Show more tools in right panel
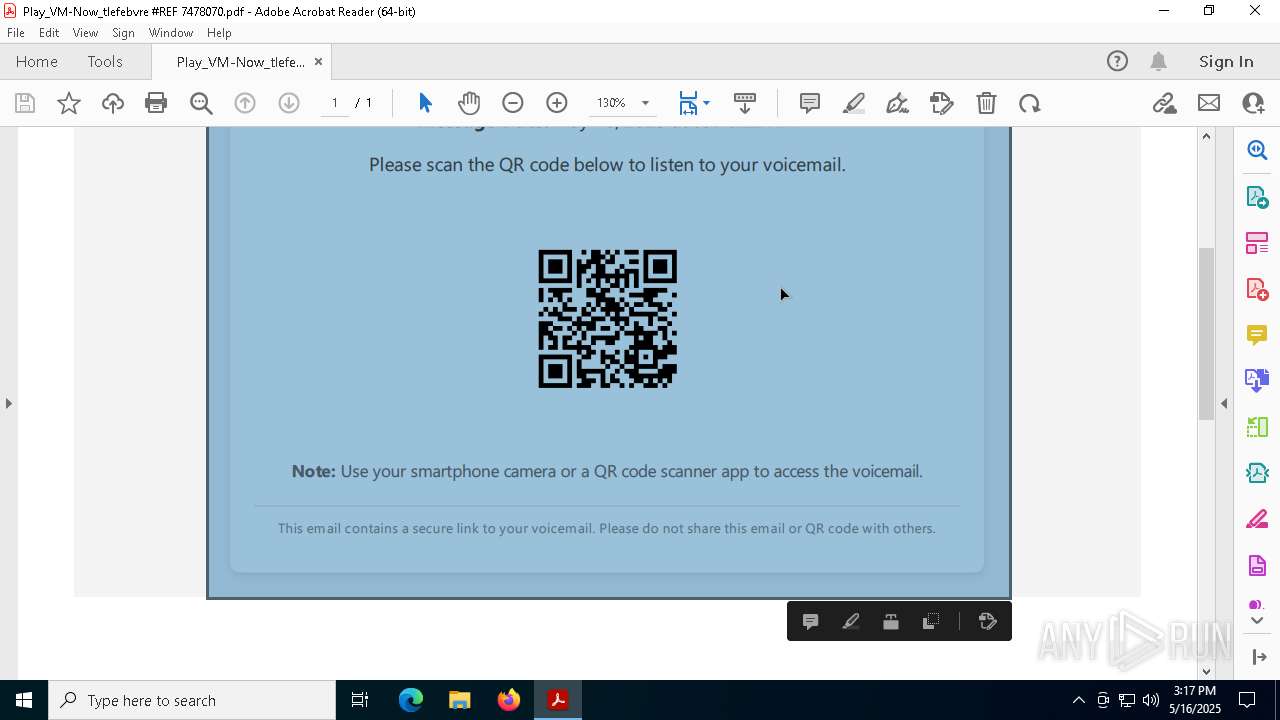The height and width of the screenshot is (720, 1280). [1257, 620]
